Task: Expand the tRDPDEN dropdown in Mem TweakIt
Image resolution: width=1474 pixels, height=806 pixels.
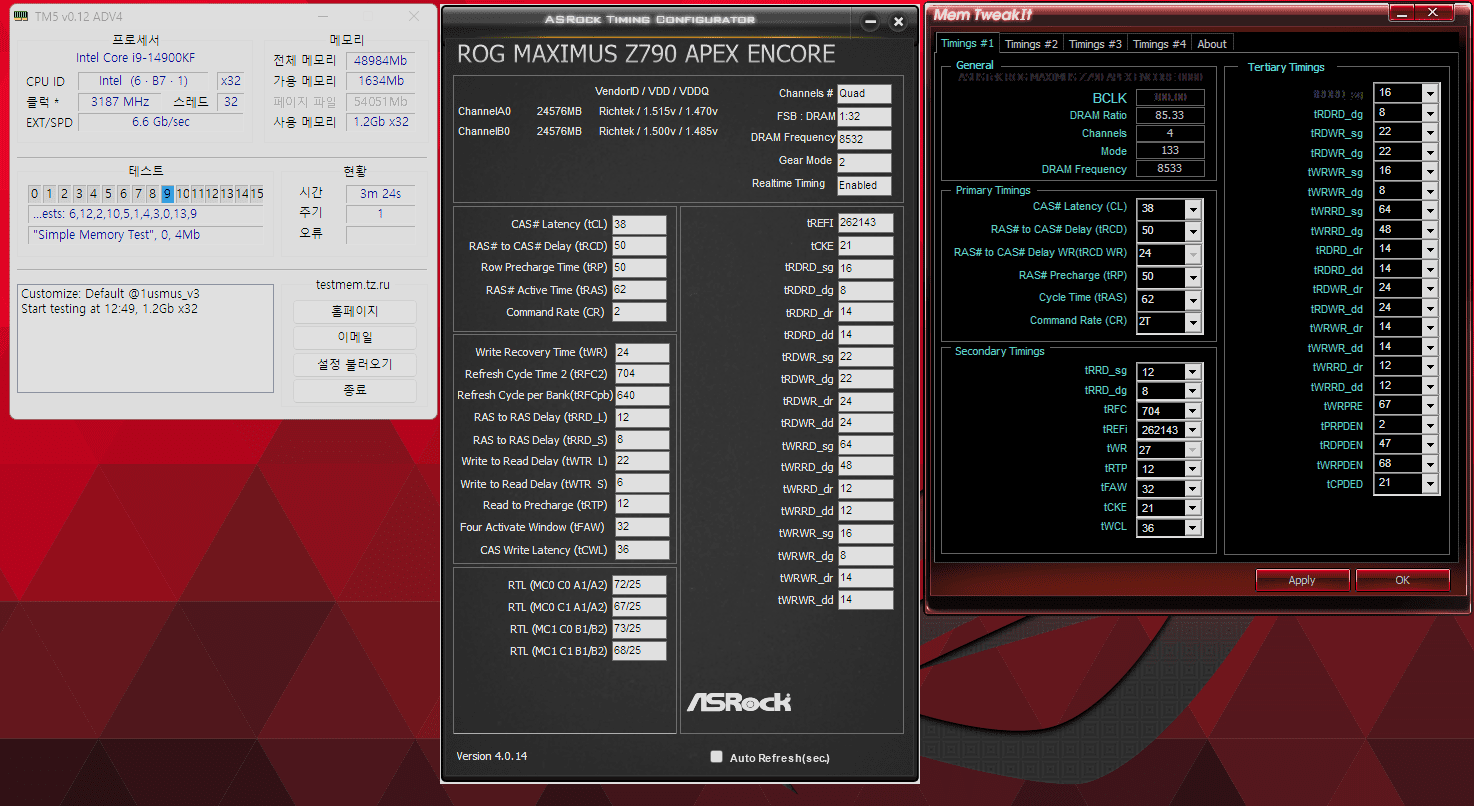Action: pos(1430,445)
